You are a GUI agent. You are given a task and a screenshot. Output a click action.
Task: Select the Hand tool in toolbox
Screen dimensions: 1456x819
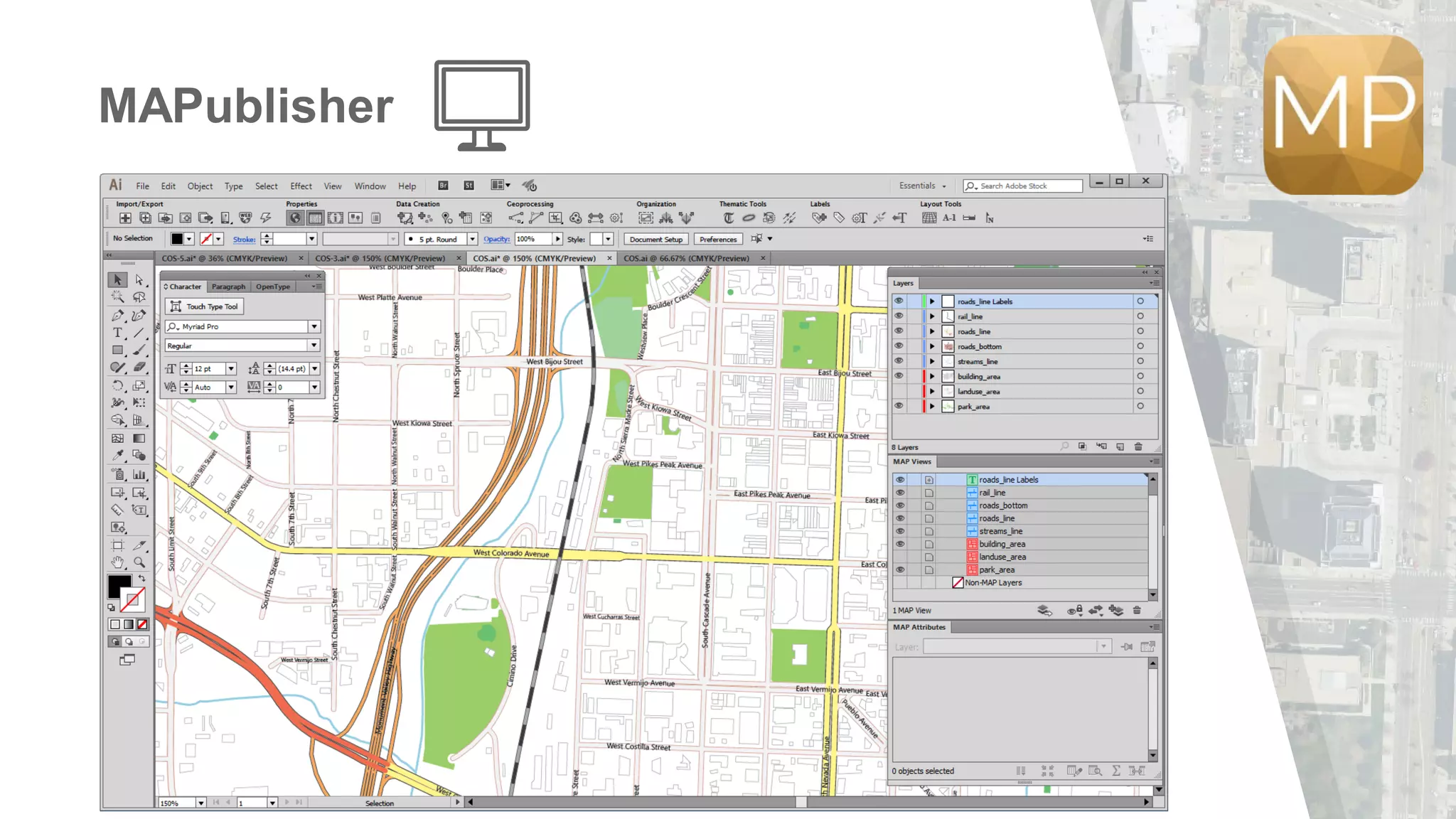[117, 562]
